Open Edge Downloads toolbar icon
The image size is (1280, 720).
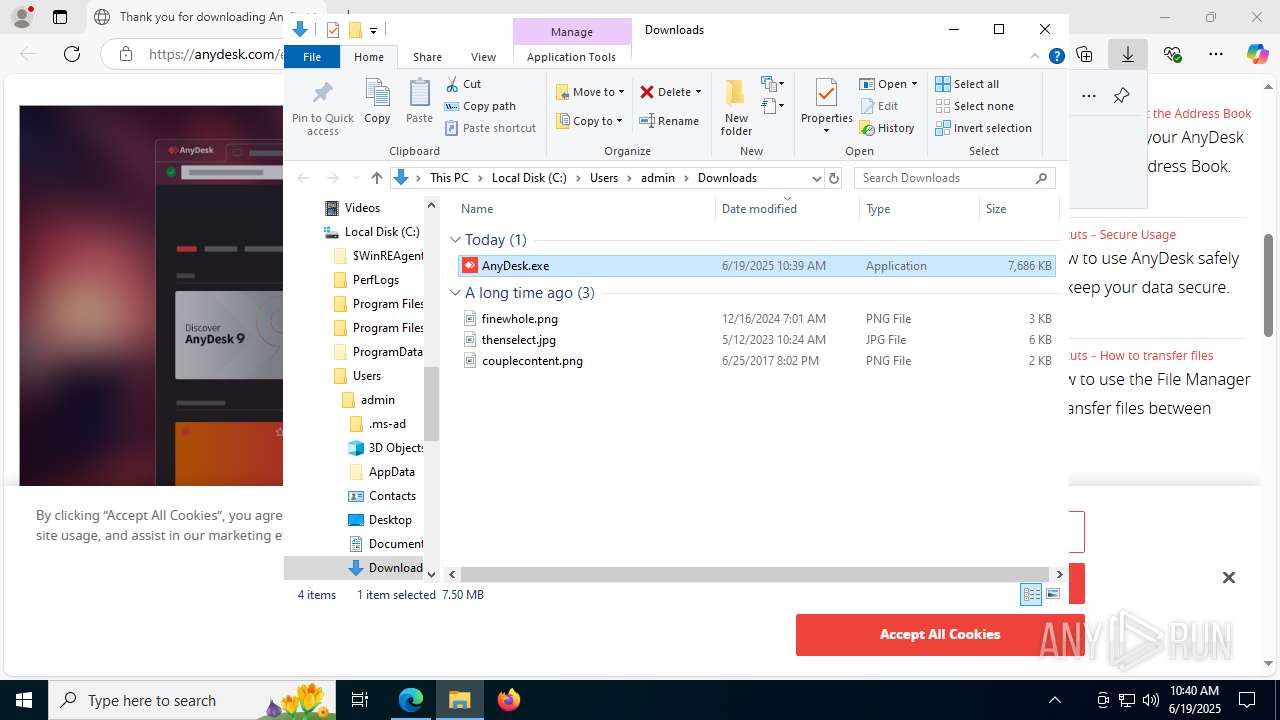(1128, 54)
